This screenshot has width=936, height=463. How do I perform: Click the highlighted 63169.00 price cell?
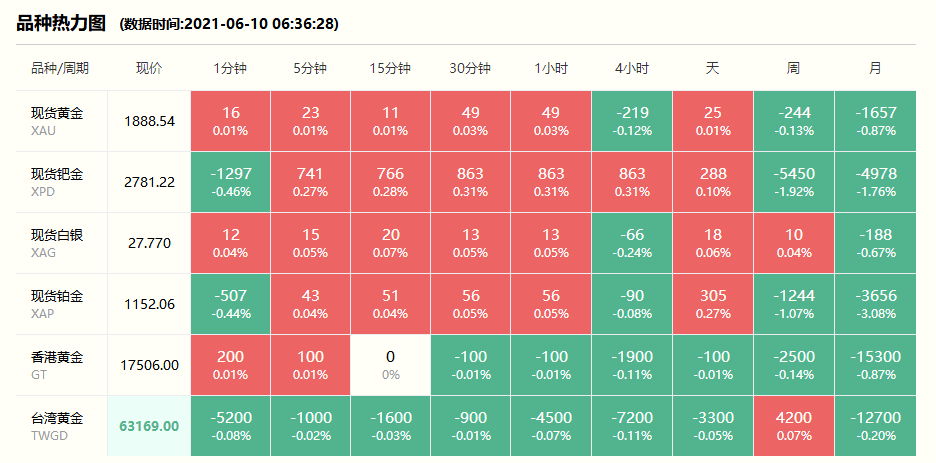[149, 426]
